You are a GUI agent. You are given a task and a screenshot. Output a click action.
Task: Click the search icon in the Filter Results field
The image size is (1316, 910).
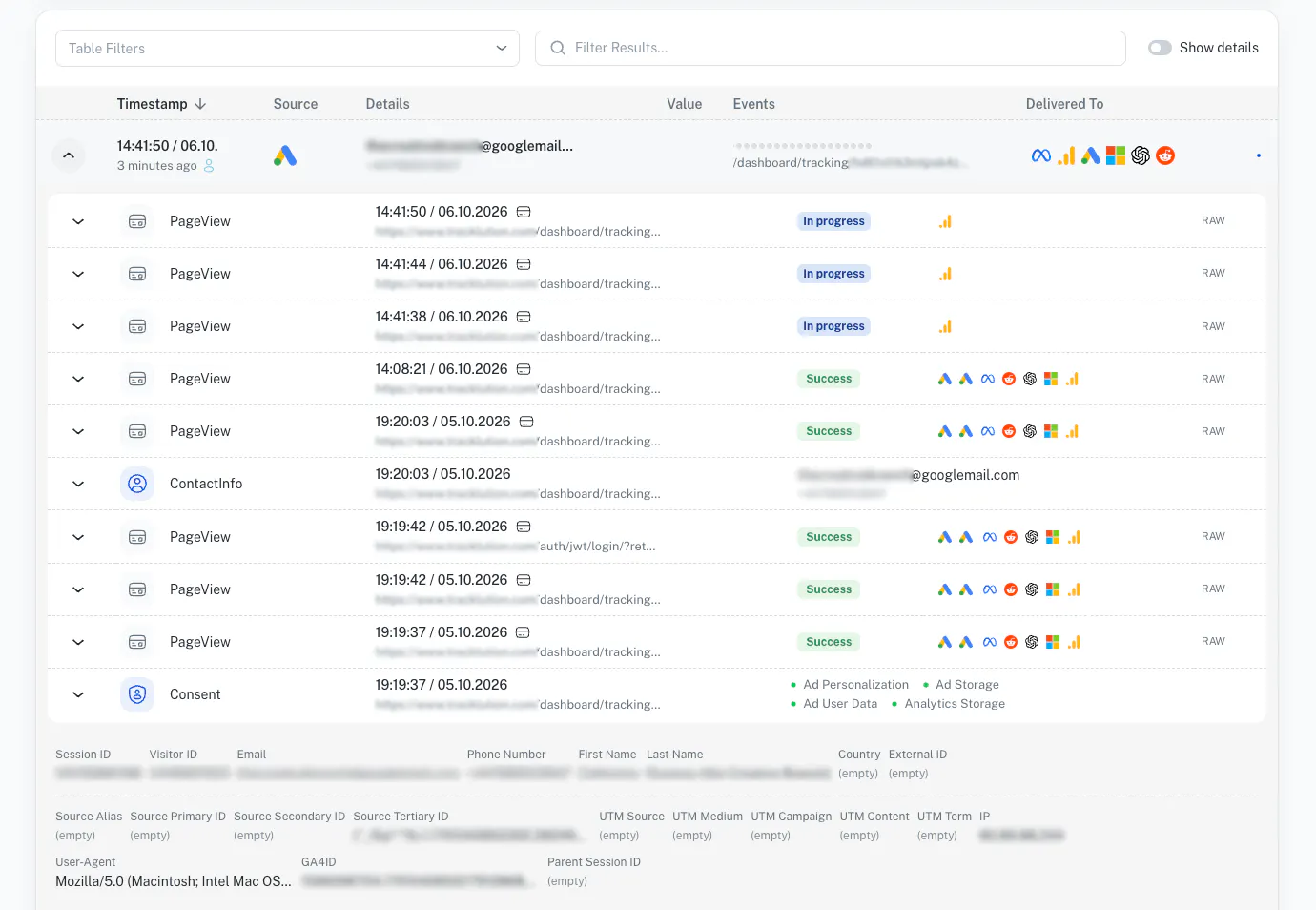[x=558, y=48]
